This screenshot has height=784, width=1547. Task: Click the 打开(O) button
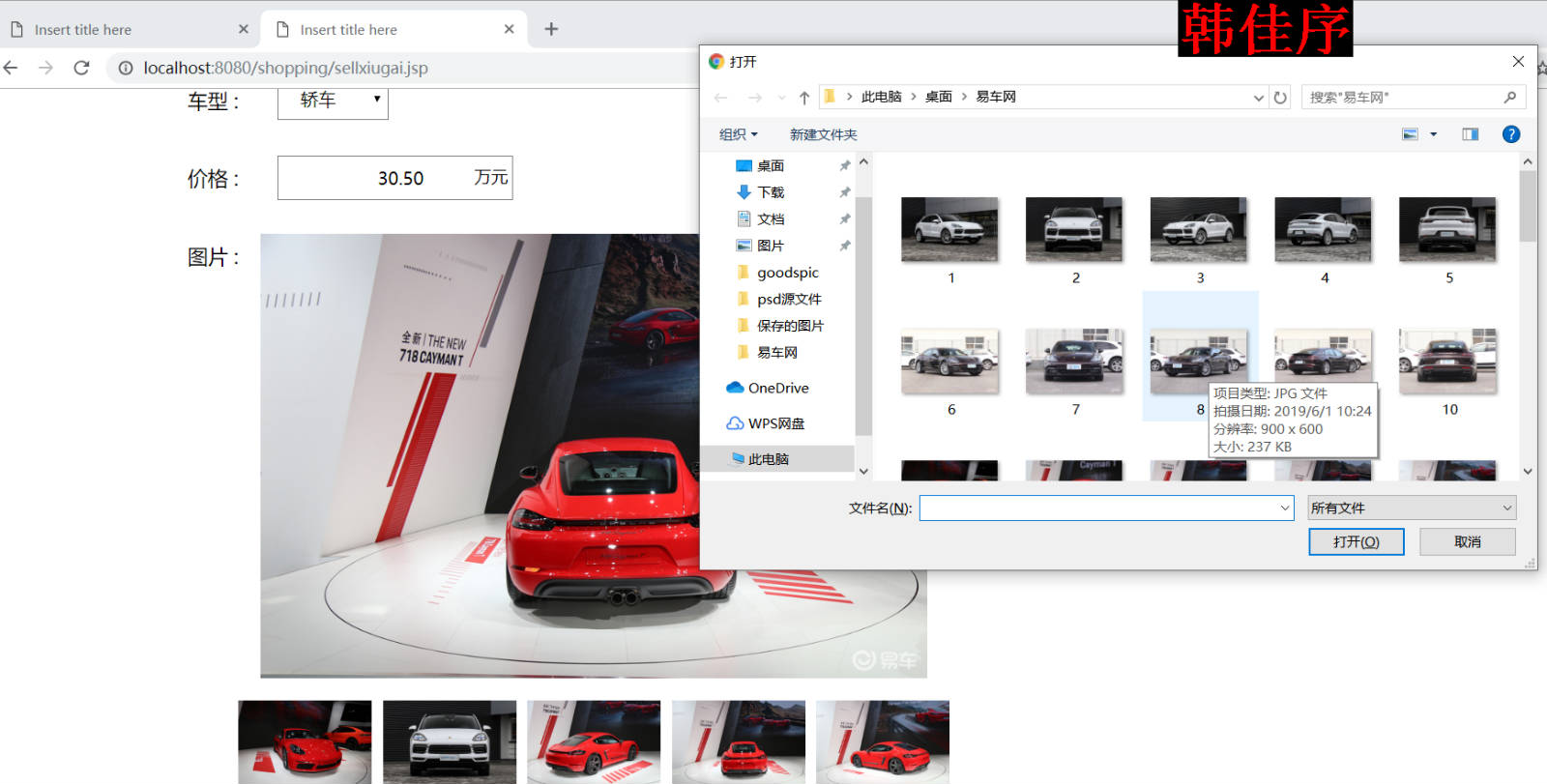[1356, 541]
